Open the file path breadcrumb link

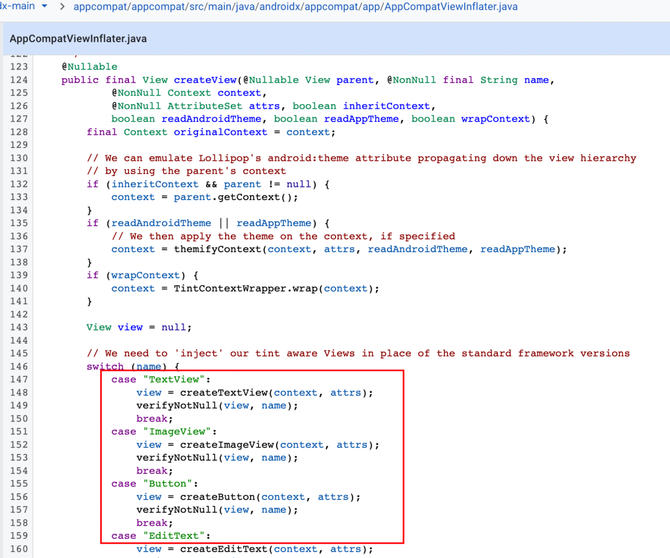click(297, 7)
